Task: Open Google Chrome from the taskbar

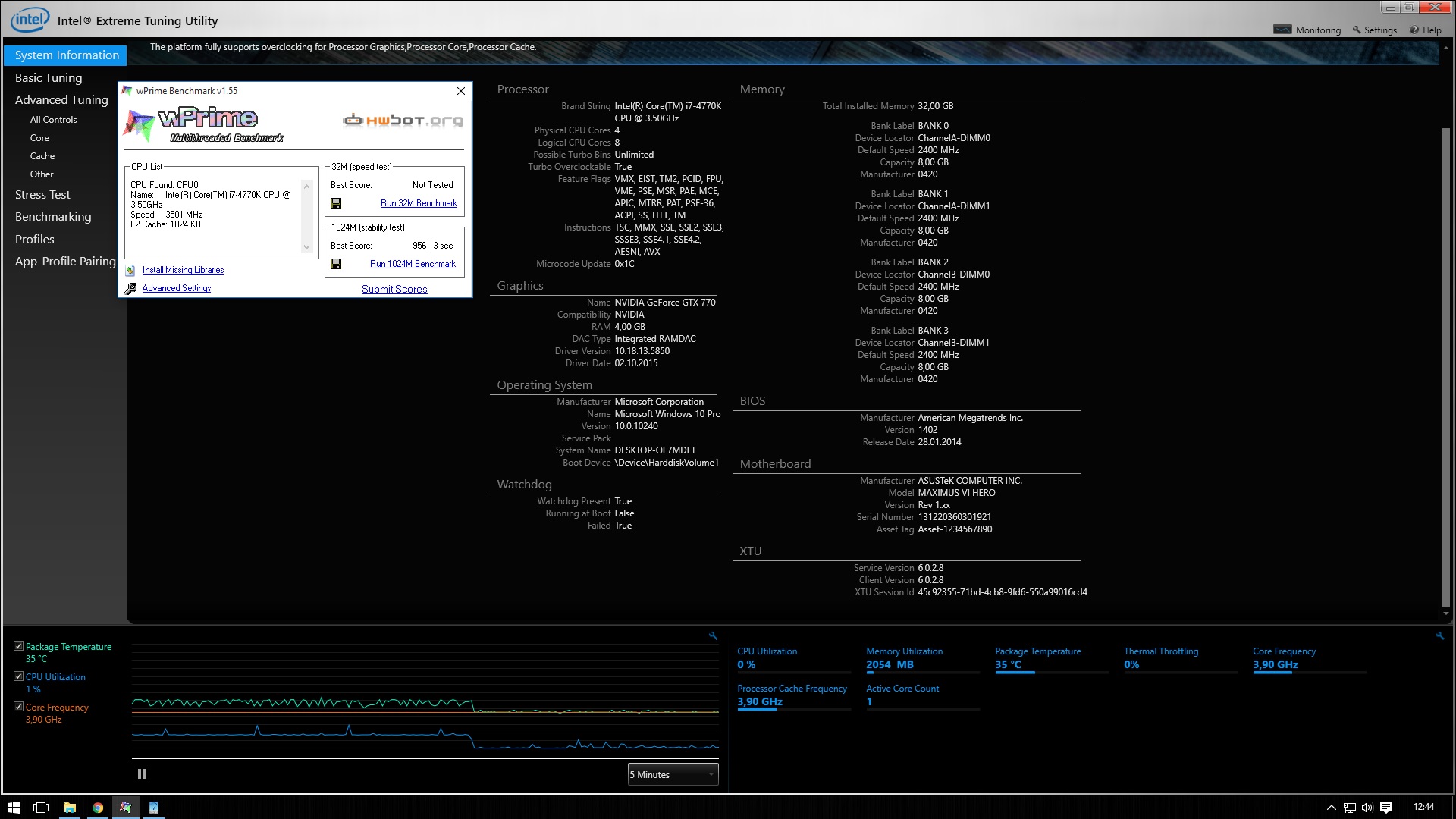Action: (98, 808)
